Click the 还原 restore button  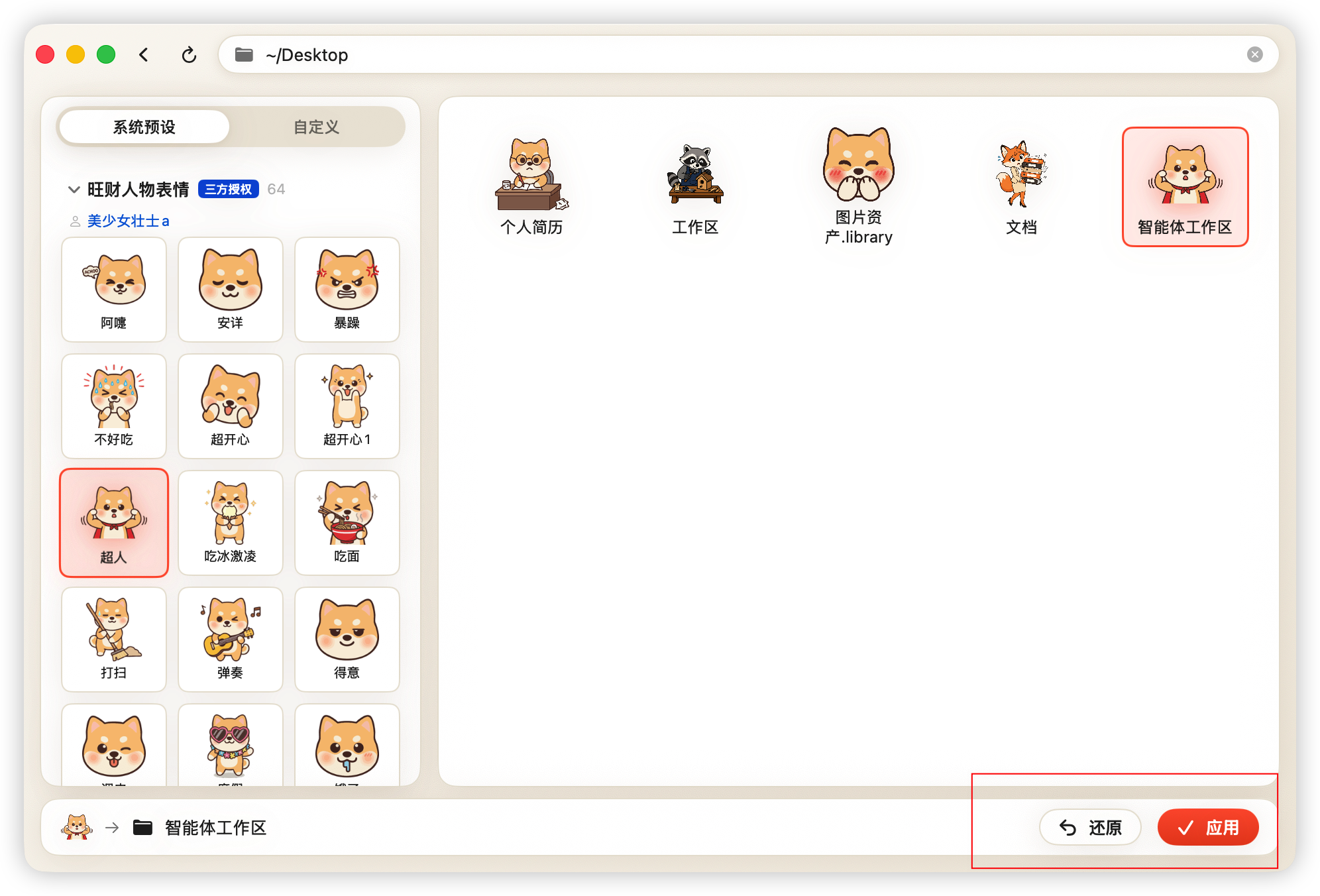[1091, 827]
